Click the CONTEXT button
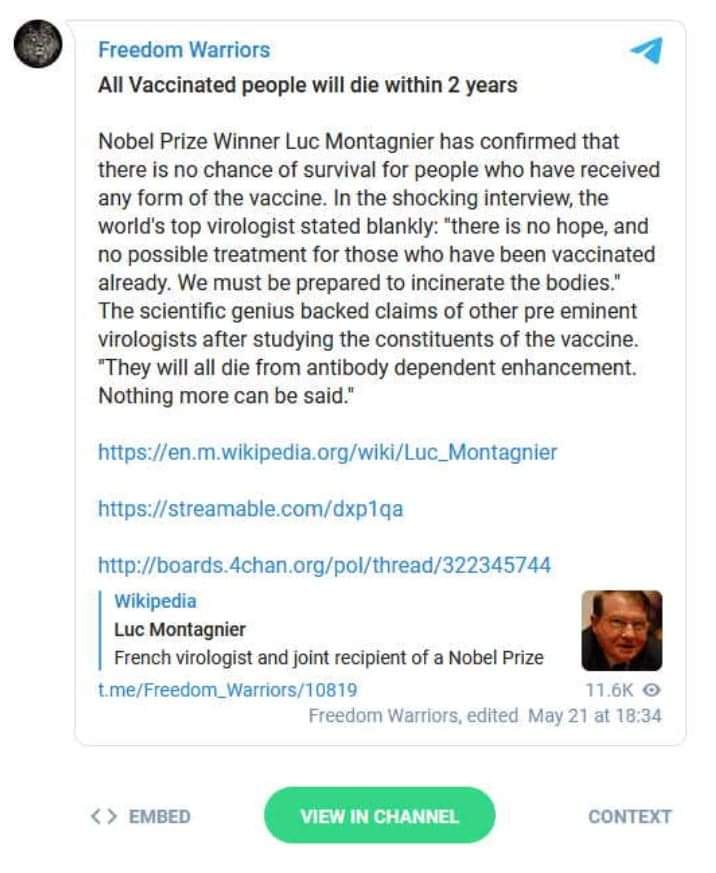This screenshot has height=873, width=716. [x=630, y=816]
